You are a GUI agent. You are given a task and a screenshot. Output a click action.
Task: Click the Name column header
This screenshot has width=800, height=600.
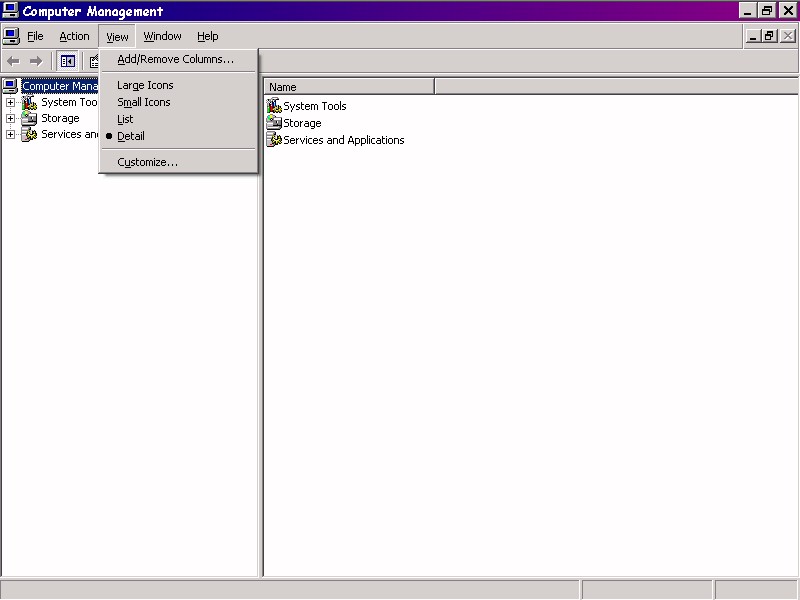(349, 87)
